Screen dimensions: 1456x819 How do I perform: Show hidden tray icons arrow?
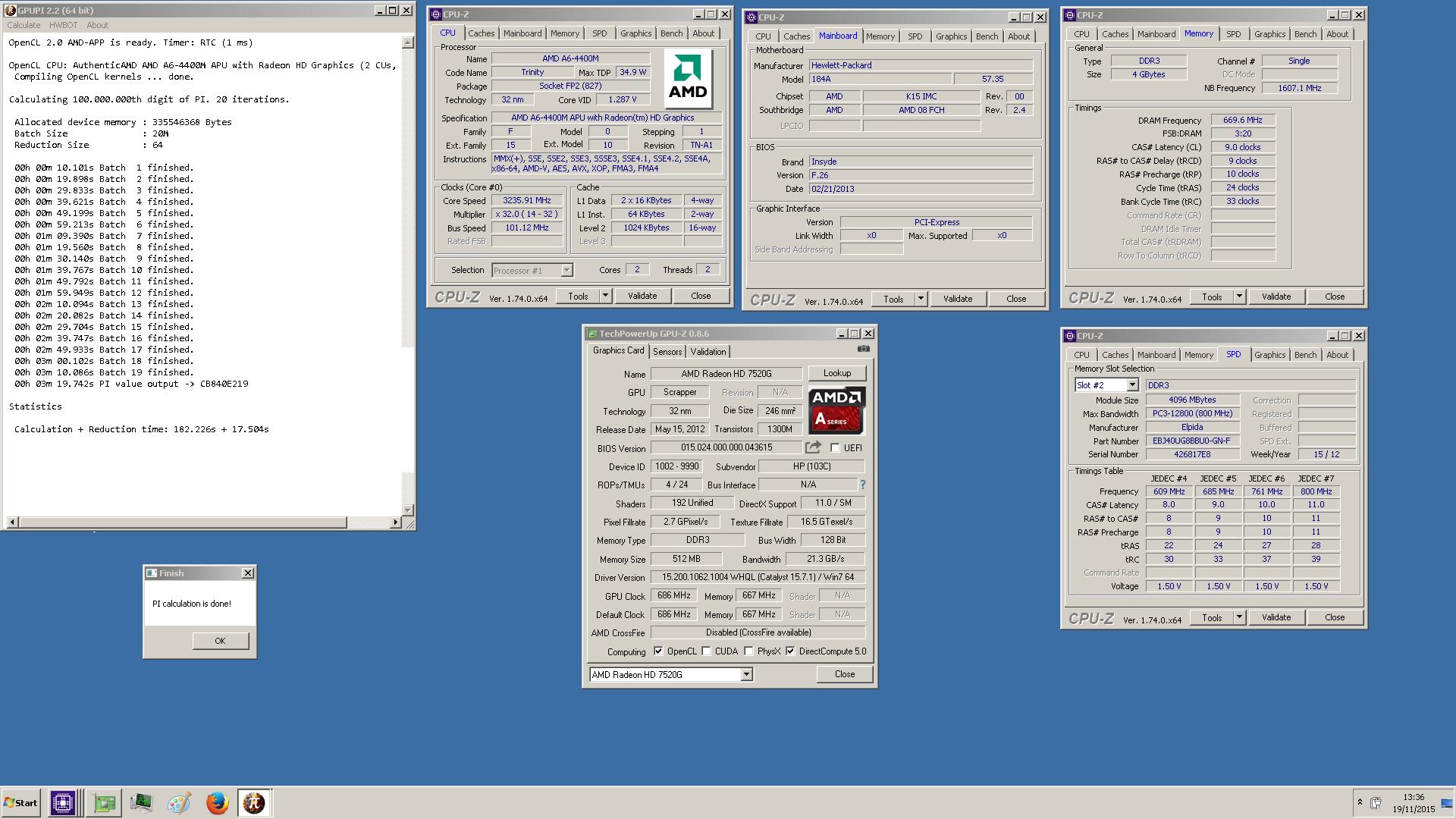(1360, 802)
